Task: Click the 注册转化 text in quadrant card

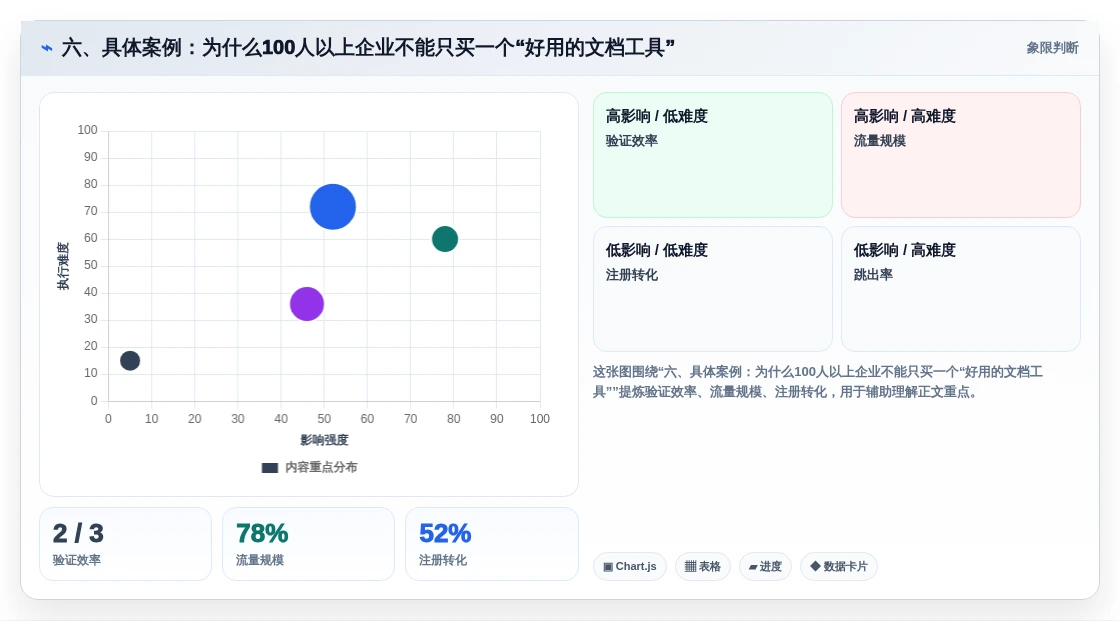Action: click(x=631, y=274)
